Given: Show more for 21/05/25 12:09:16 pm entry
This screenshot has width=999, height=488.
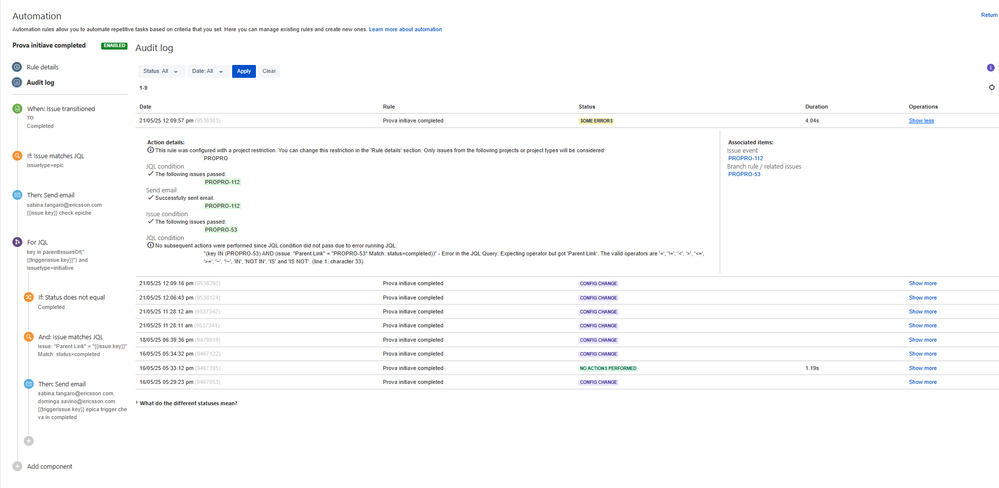Looking at the screenshot, I should [x=923, y=283].
